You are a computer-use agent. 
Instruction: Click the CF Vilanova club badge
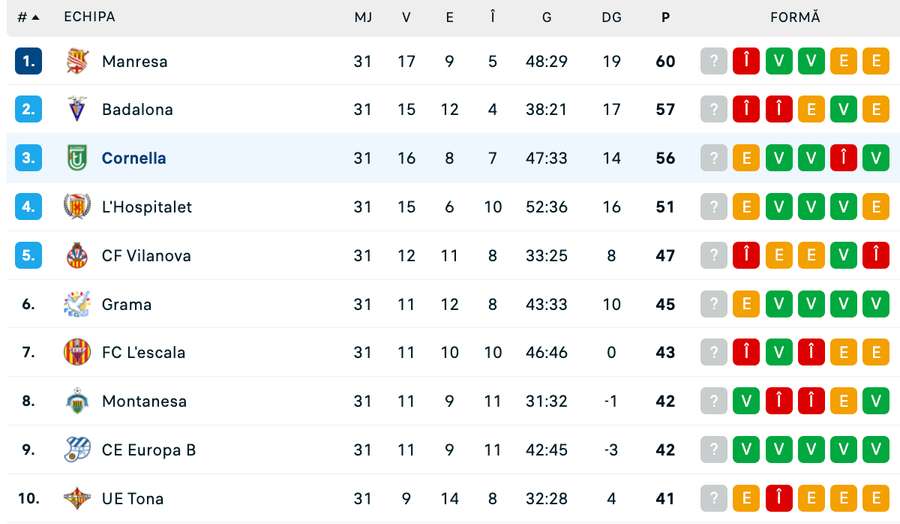pos(77,256)
